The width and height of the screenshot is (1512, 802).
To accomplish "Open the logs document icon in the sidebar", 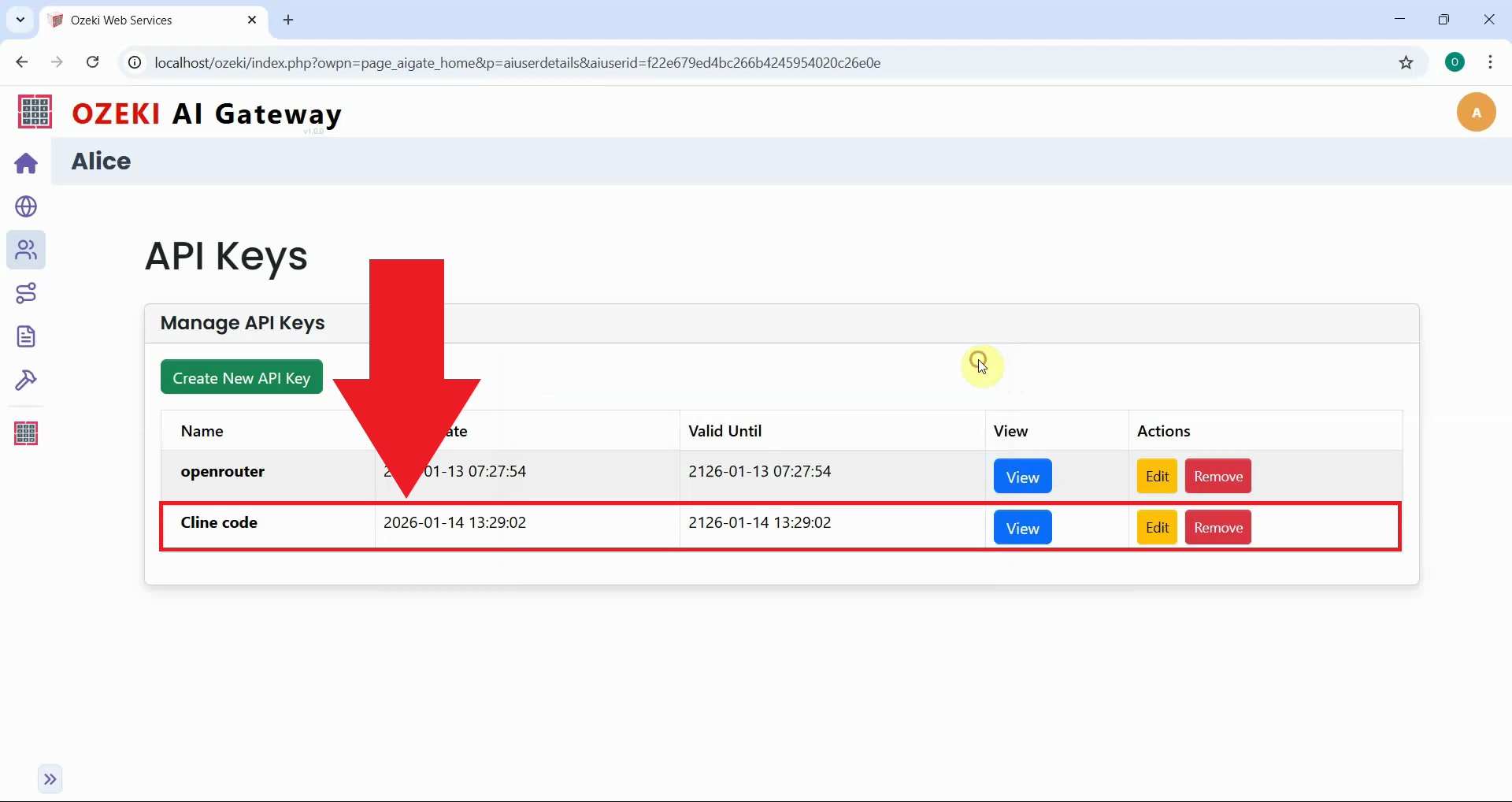I will pyautogui.click(x=26, y=336).
